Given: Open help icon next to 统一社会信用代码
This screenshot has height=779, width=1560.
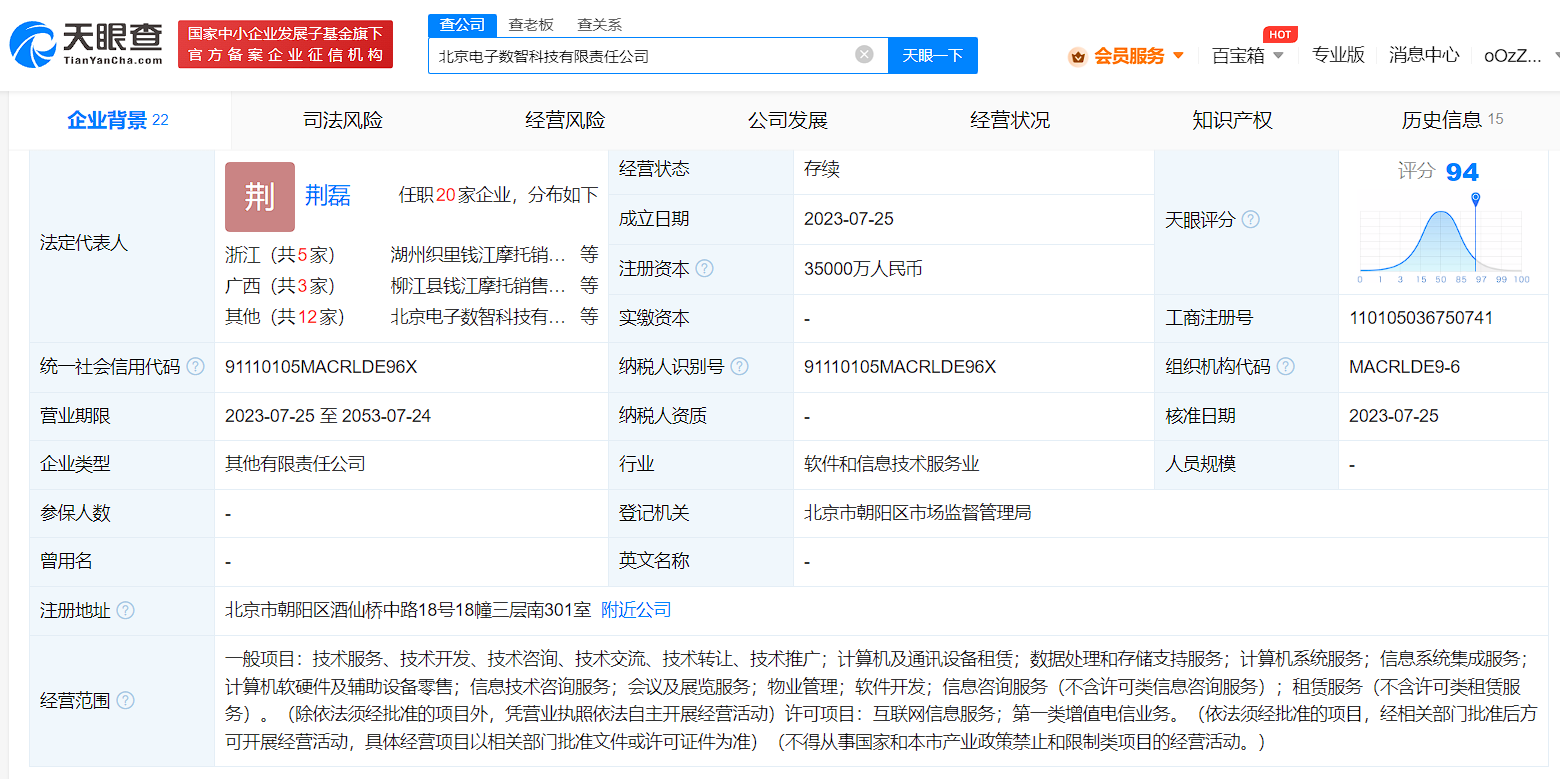Looking at the screenshot, I should point(196,367).
